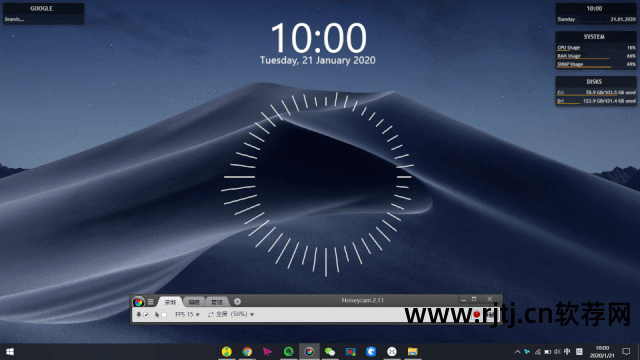Open the Windows Start menu

click(x=10, y=351)
